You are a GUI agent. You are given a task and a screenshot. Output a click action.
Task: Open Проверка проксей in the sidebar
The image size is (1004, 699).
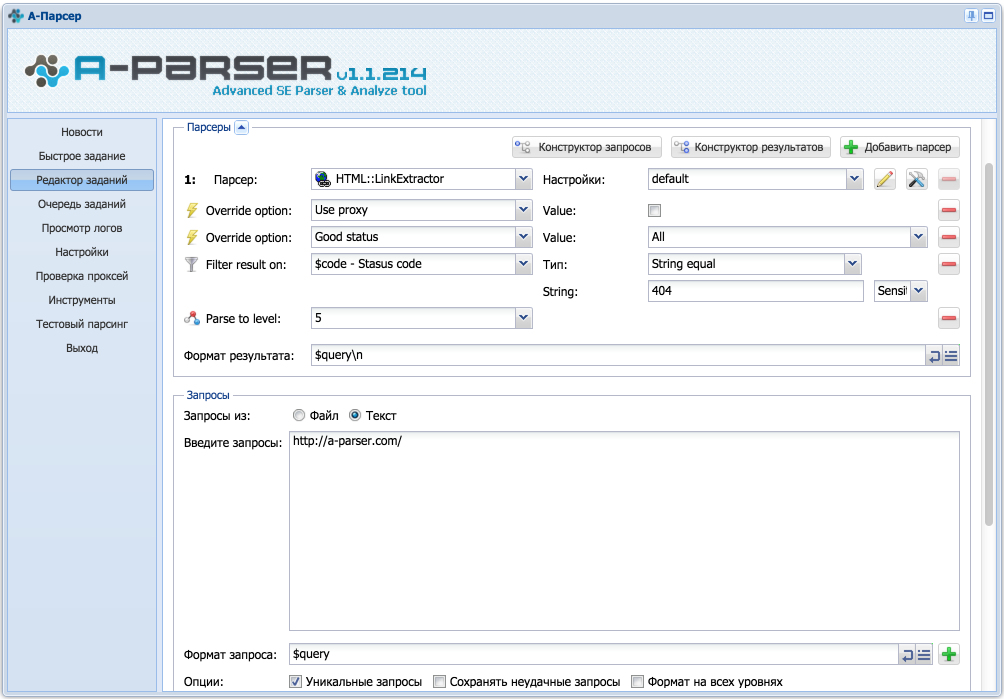[x=82, y=276]
